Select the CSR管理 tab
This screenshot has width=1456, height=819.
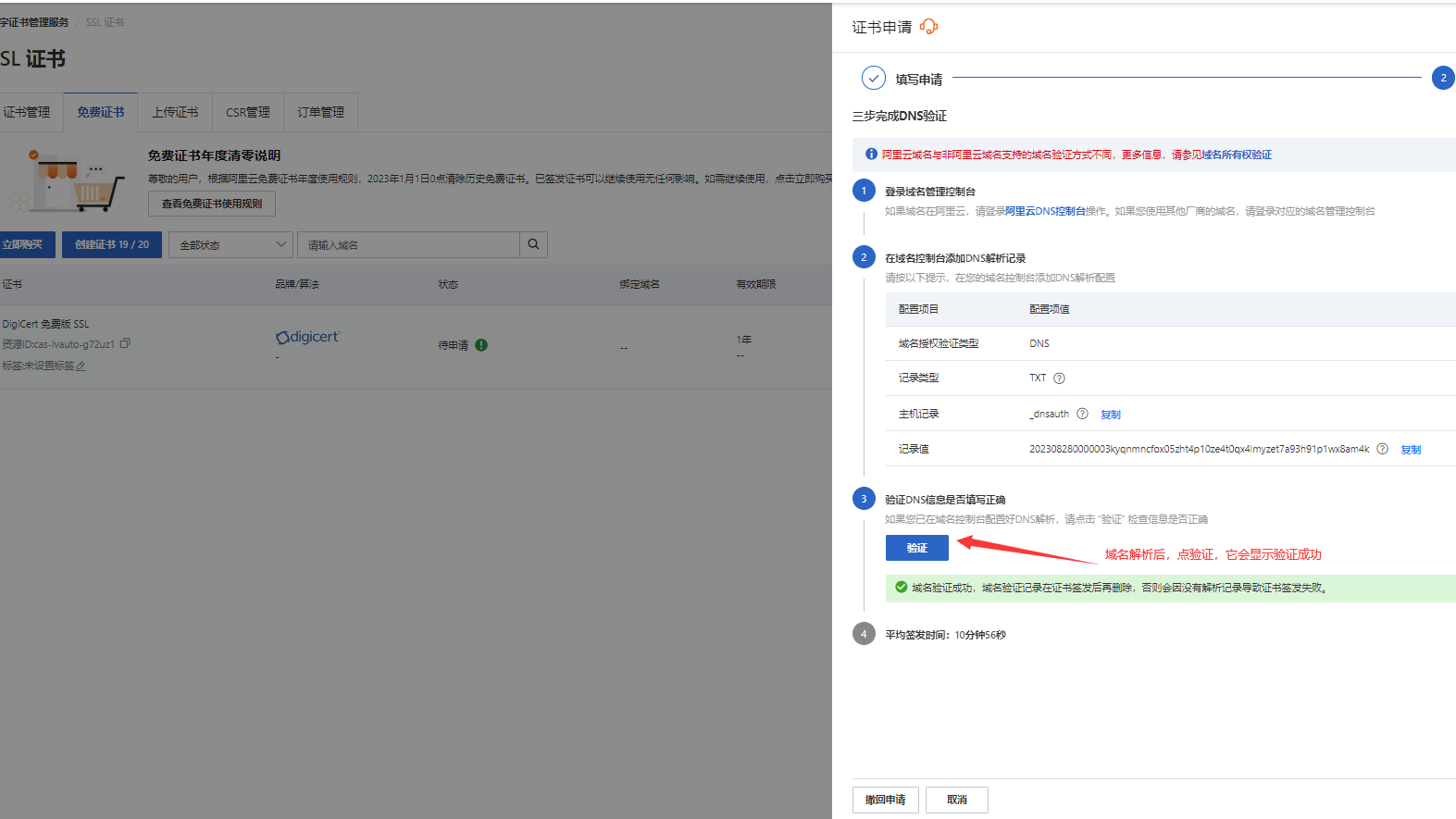[x=248, y=112]
